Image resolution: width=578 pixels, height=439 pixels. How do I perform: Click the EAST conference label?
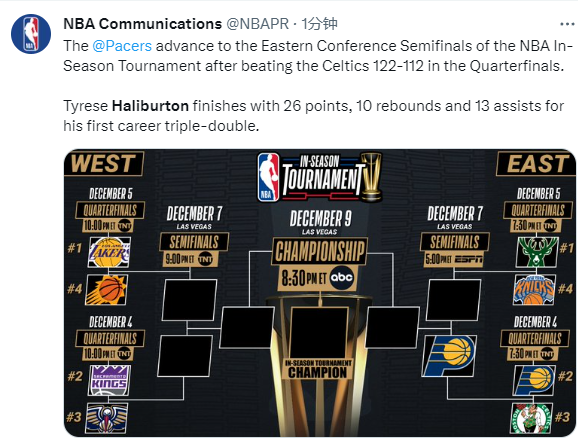(x=537, y=164)
